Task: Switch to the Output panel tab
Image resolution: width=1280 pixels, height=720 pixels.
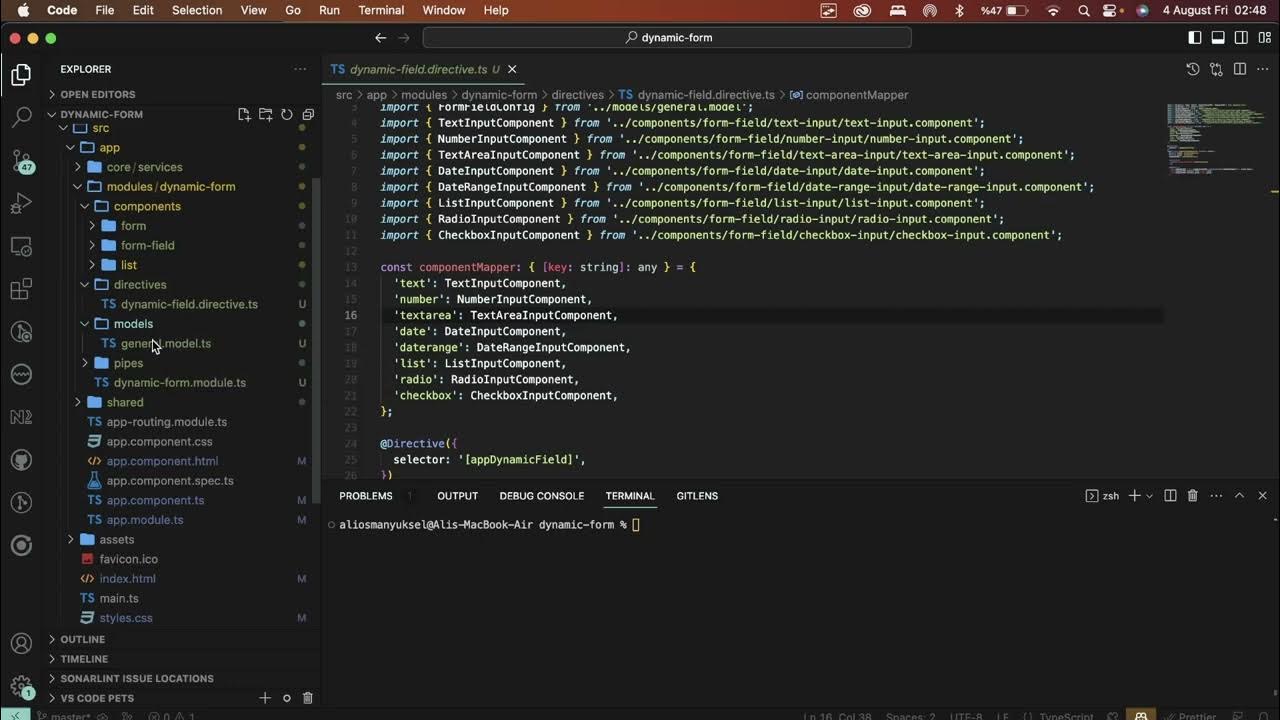Action: (457, 496)
